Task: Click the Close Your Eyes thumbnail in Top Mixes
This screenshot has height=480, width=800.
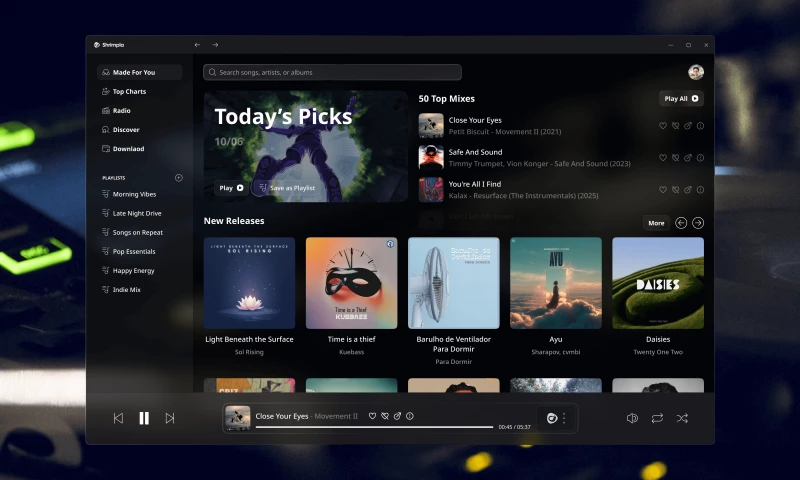Action: [431, 125]
